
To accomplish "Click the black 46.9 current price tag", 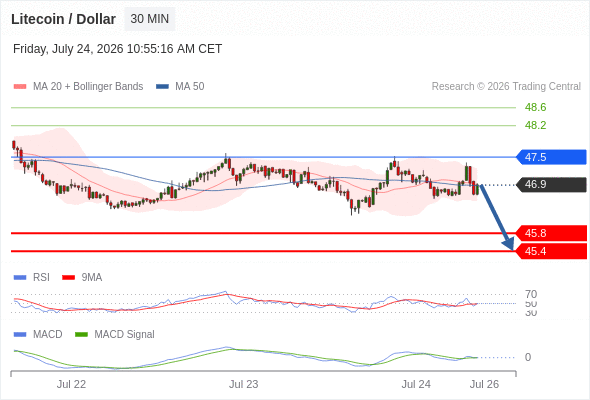I will (x=551, y=184).
